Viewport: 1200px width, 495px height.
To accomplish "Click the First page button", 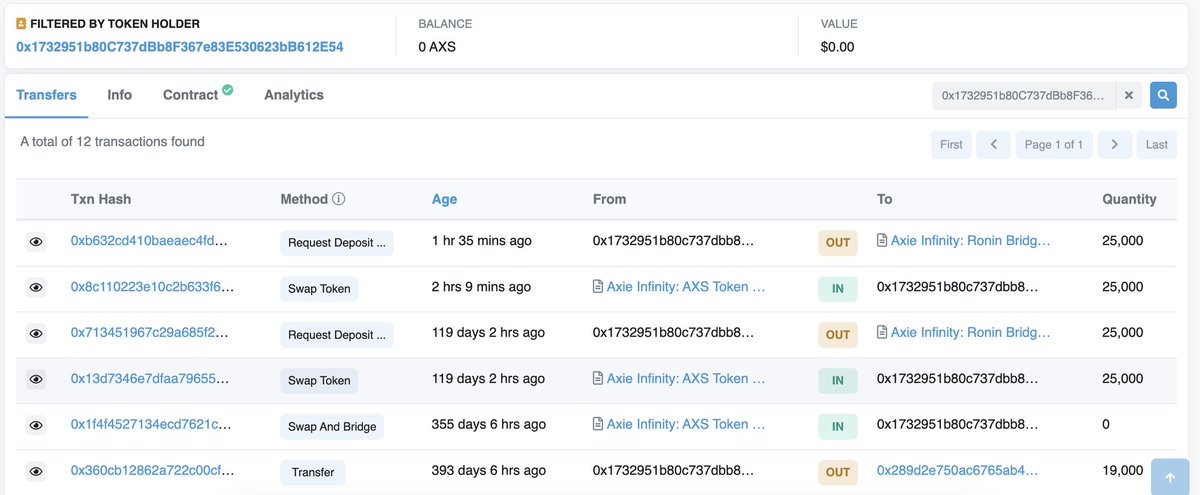I will pos(951,145).
